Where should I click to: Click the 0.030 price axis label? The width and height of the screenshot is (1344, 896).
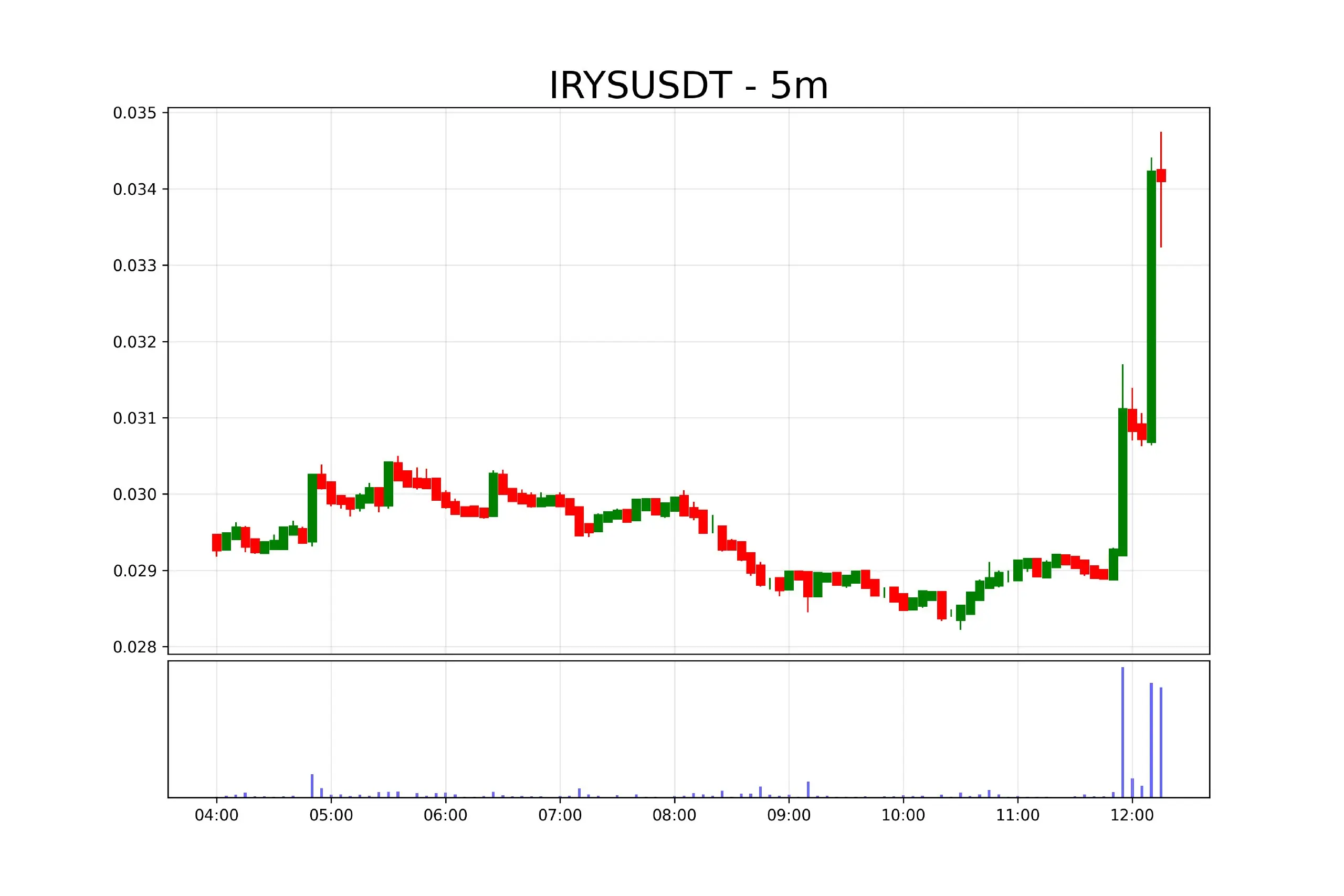click(x=134, y=494)
